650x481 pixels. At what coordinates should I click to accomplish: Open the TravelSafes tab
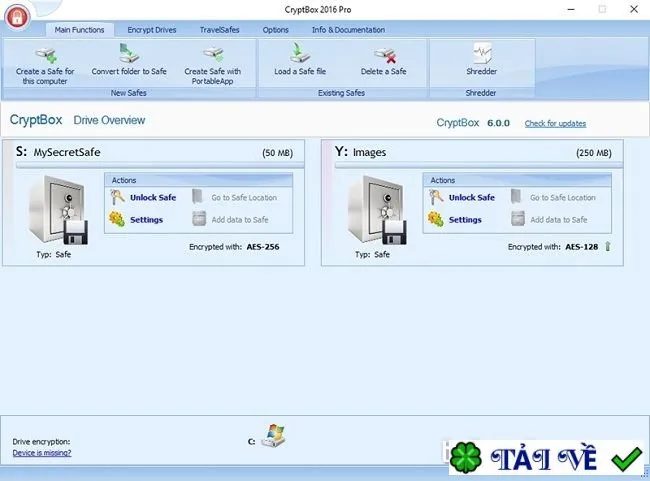point(219,30)
